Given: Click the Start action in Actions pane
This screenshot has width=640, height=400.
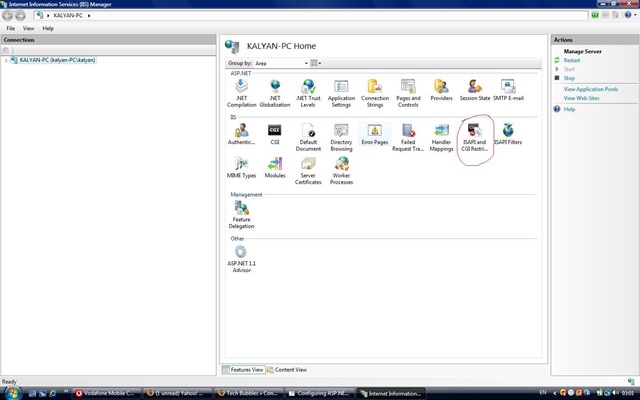Looking at the screenshot, I should coord(569,69).
